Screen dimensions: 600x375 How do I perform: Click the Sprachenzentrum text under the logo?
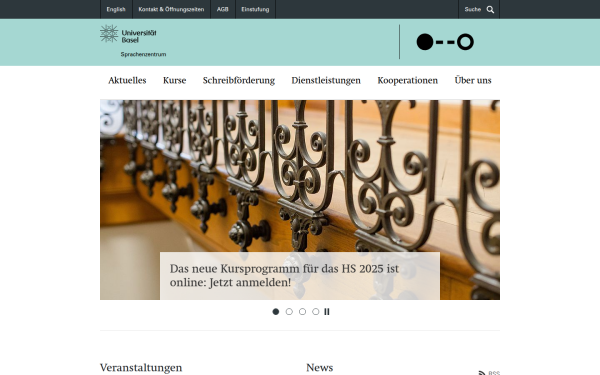click(x=143, y=54)
